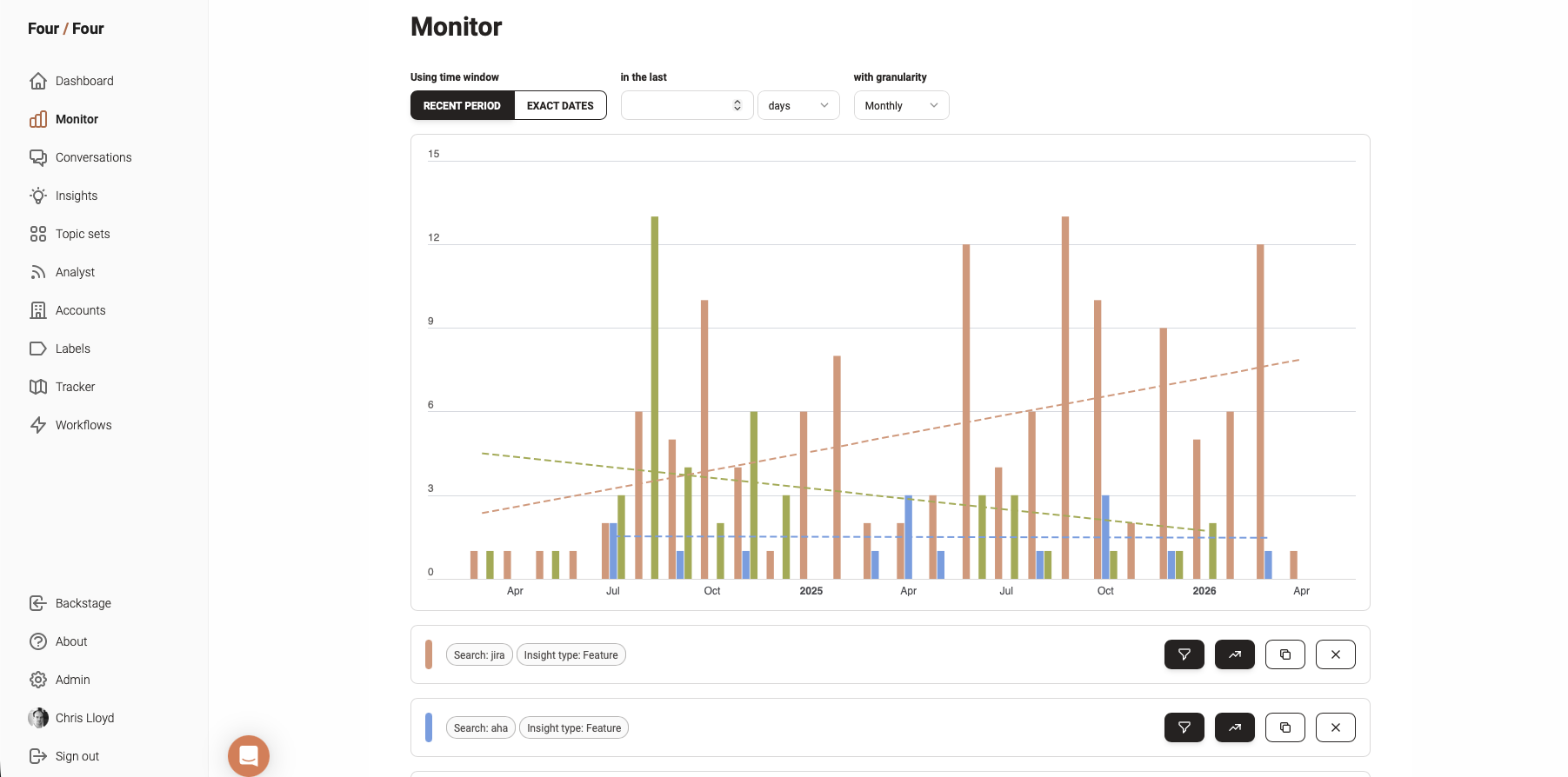Toggle trend line for jira series
This screenshot has width=1568, height=777.
coord(1234,654)
